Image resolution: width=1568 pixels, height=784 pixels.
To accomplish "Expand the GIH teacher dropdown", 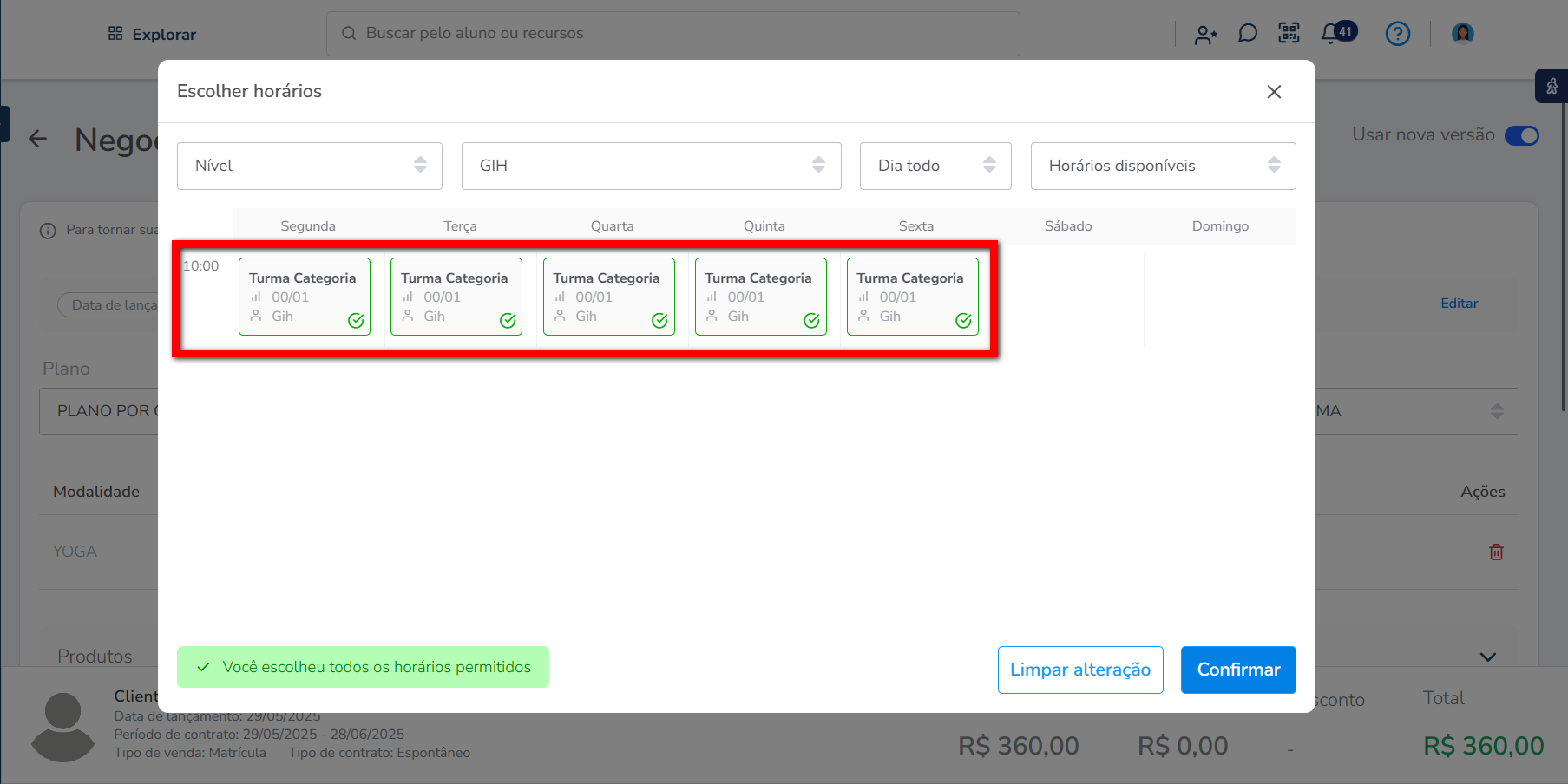I will point(651,166).
